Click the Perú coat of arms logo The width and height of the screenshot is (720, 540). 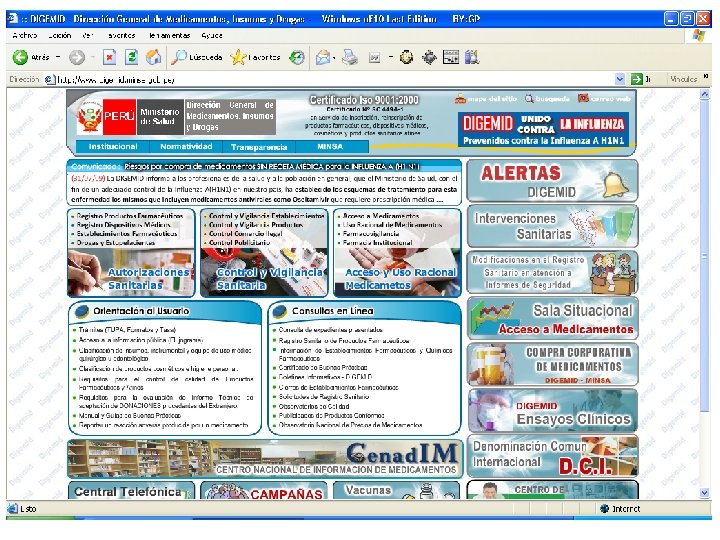(89, 117)
